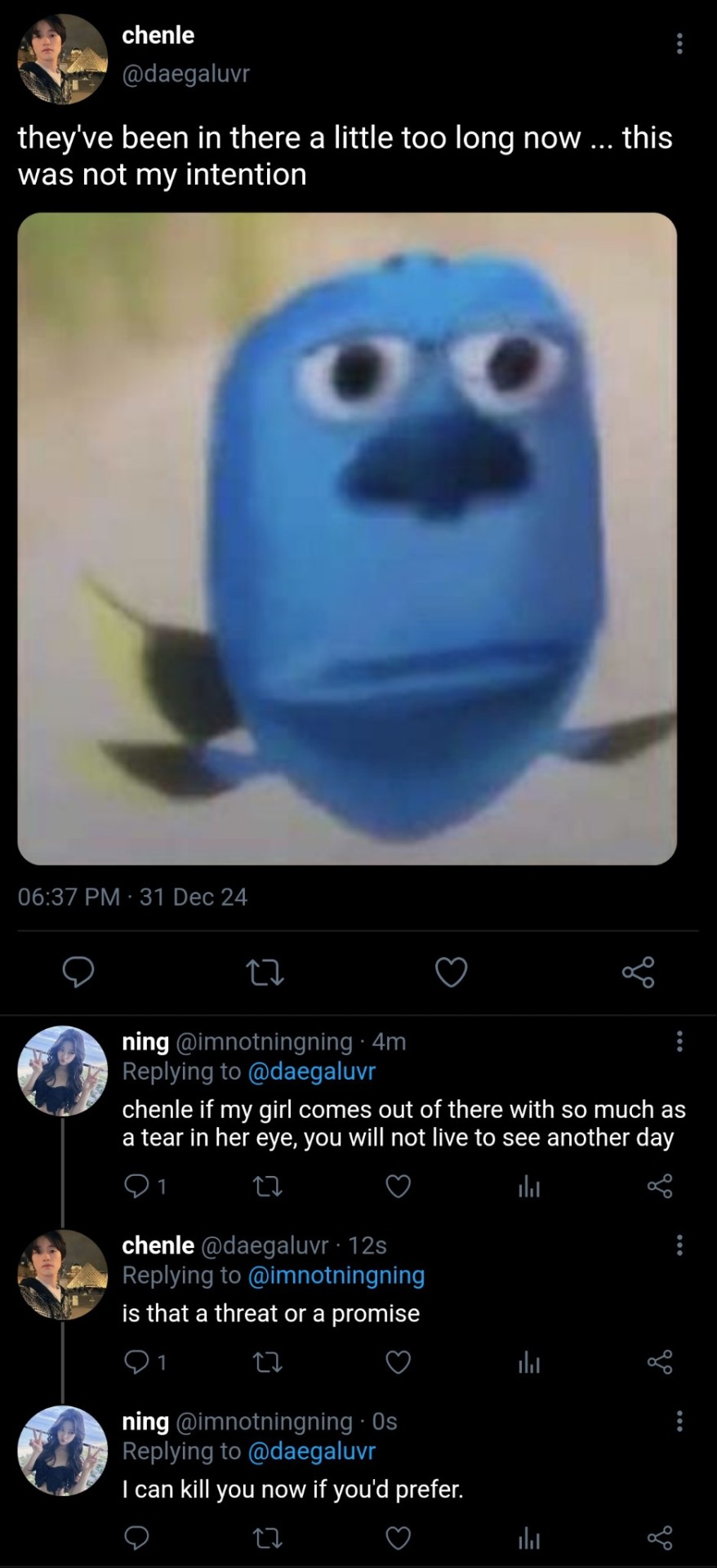Share ning's first reply

pyautogui.click(x=659, y=1186)
